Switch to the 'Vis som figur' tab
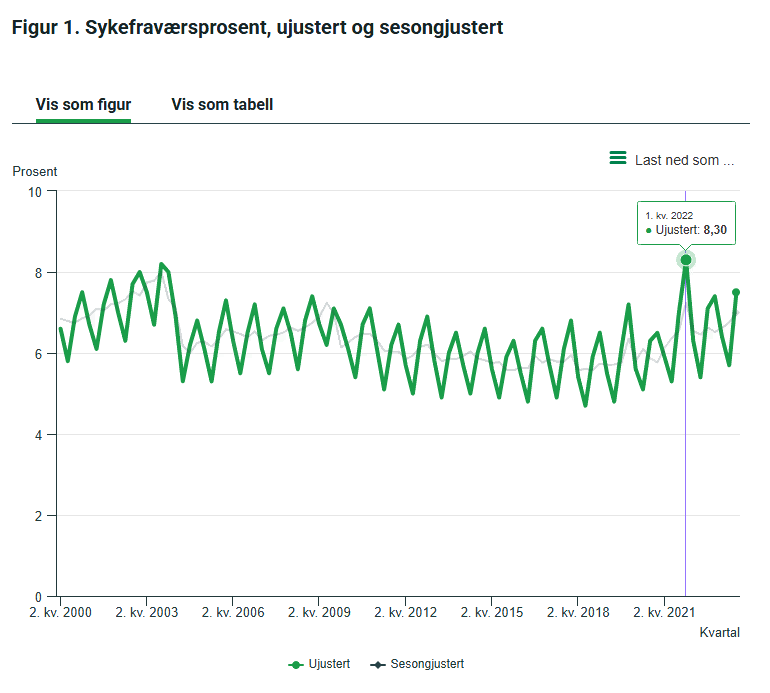The height and width of the screenshot is (693, 770). point(83,104)
